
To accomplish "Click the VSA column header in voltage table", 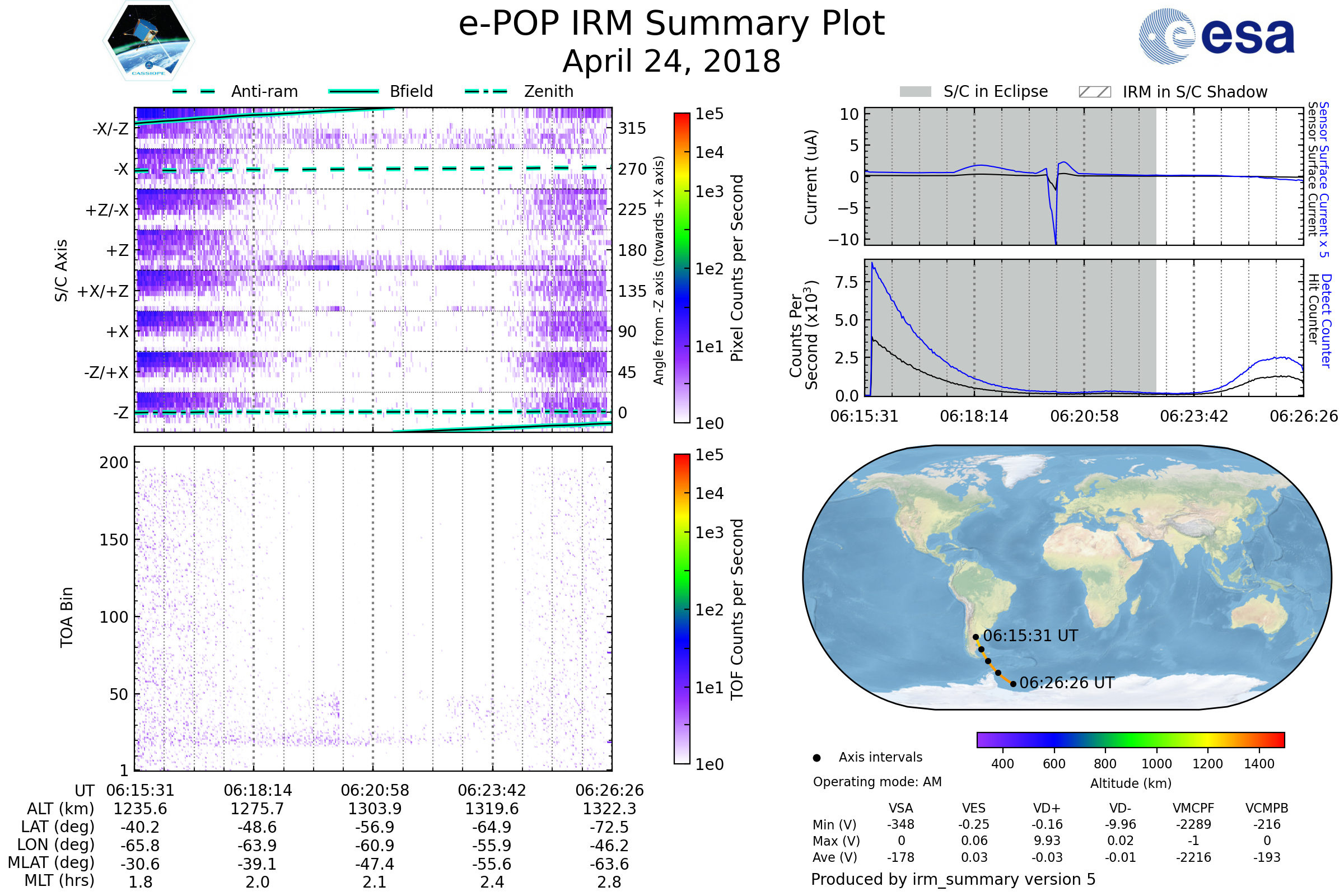I will coord(900,808).
